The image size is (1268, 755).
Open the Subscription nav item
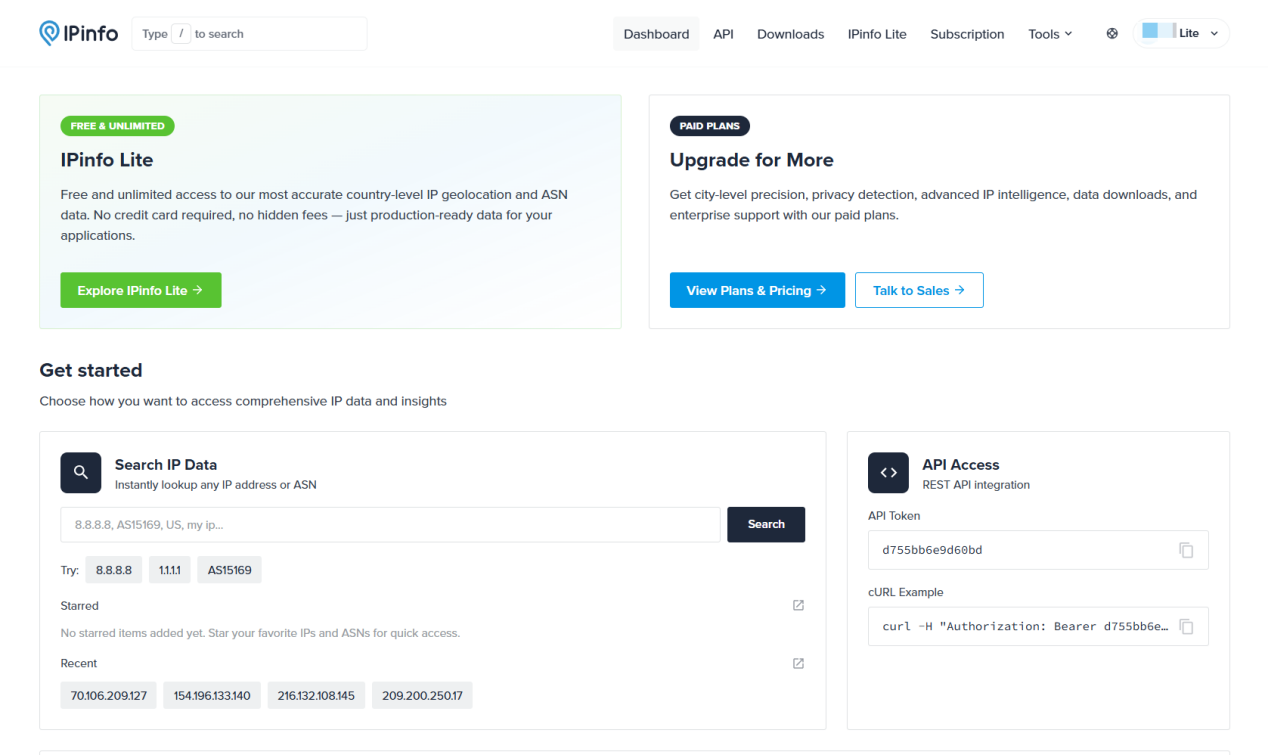(967, 34)
